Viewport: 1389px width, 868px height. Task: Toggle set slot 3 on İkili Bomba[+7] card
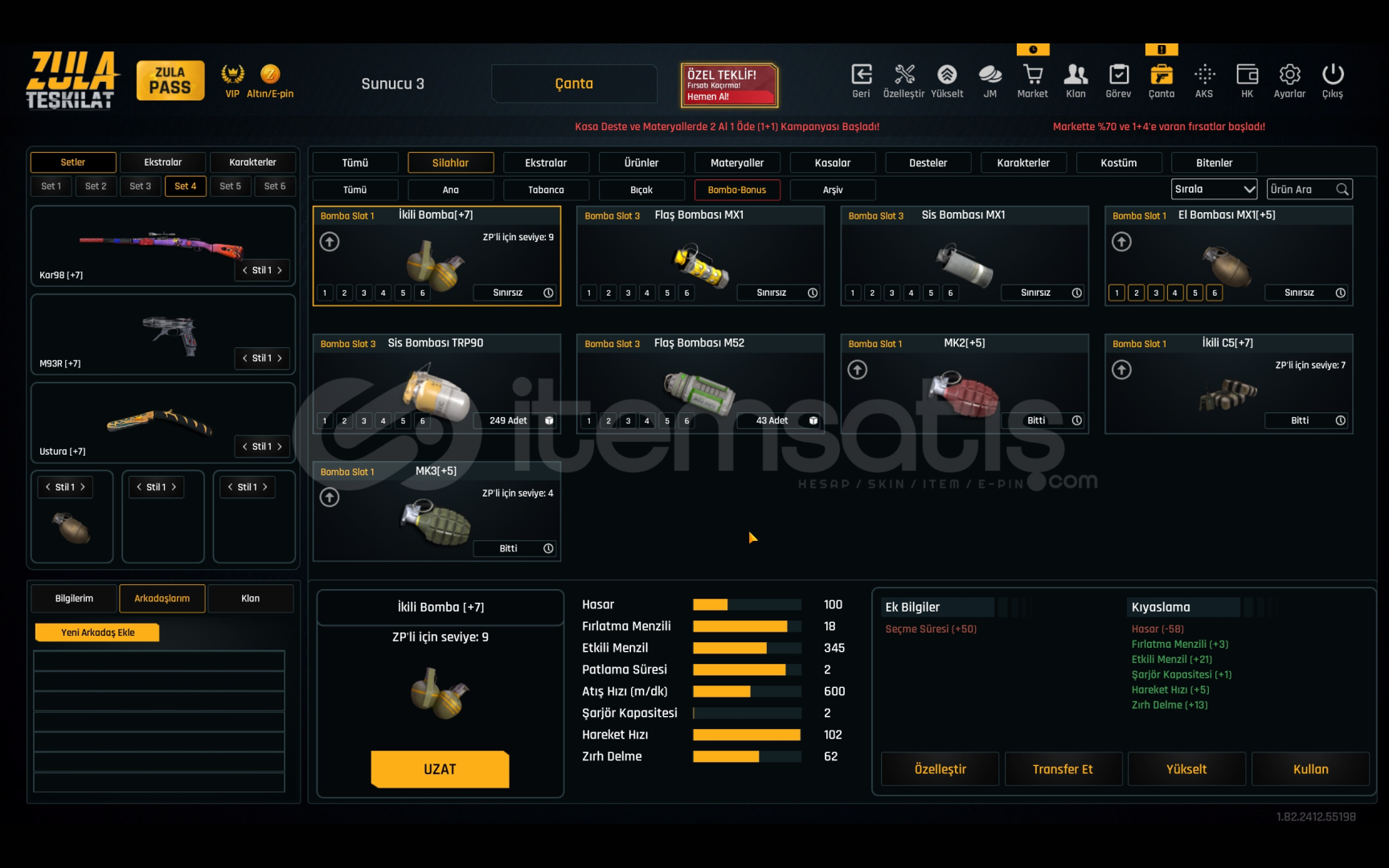pyautogui.click(x=364, y=293)
